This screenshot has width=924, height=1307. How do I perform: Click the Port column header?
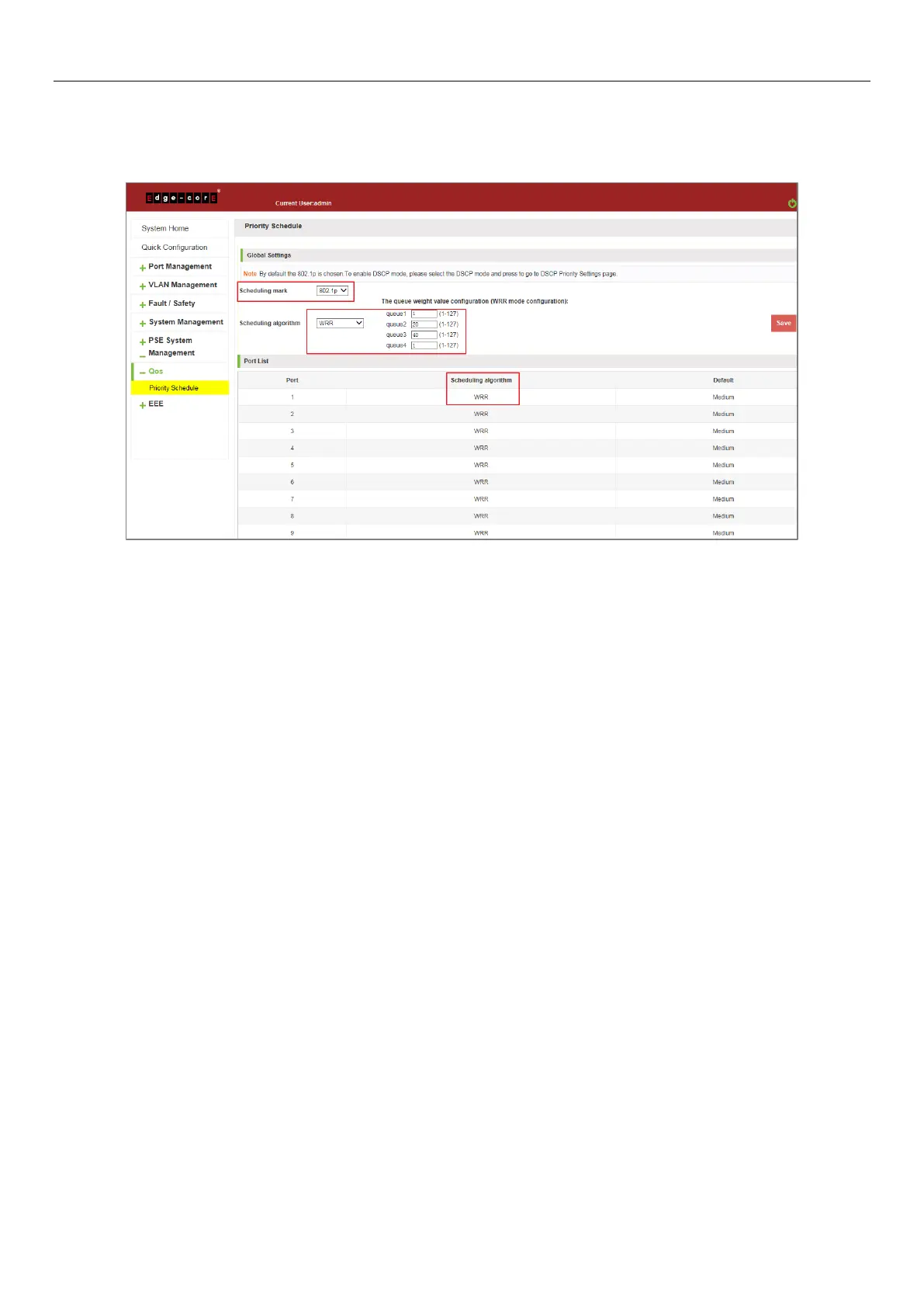pyautogui.click(x=292, y=380)
